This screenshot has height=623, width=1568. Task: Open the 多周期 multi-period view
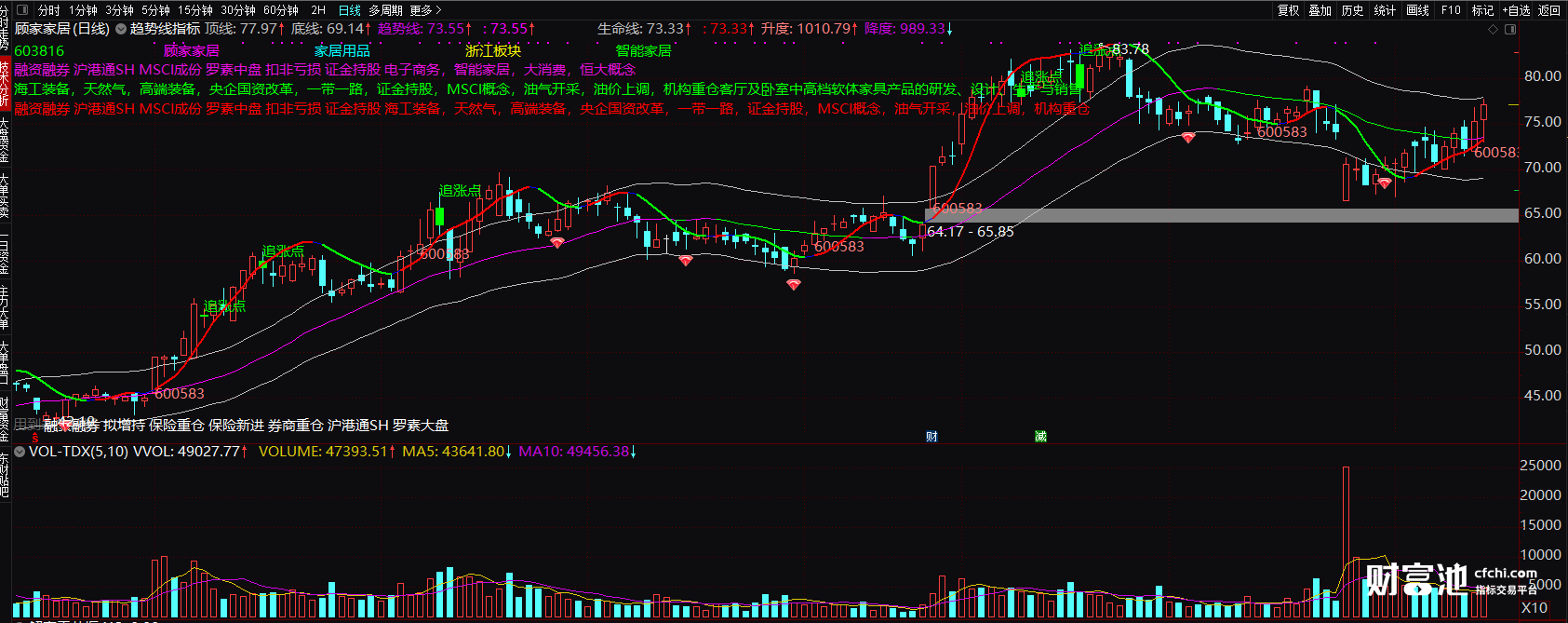(385, 10)
